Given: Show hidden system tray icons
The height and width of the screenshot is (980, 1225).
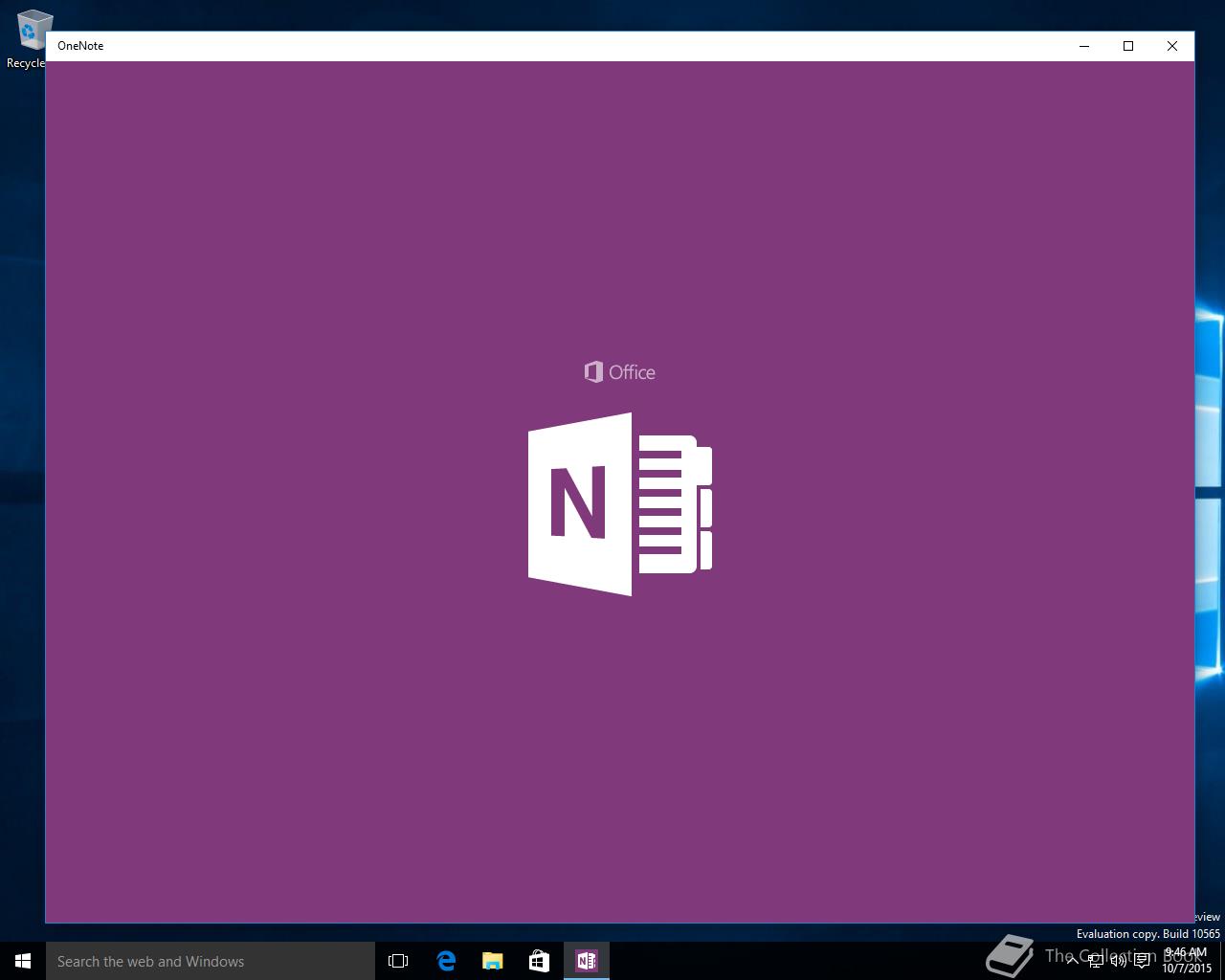Looking at the screenshot, I should click(1072, 961).
